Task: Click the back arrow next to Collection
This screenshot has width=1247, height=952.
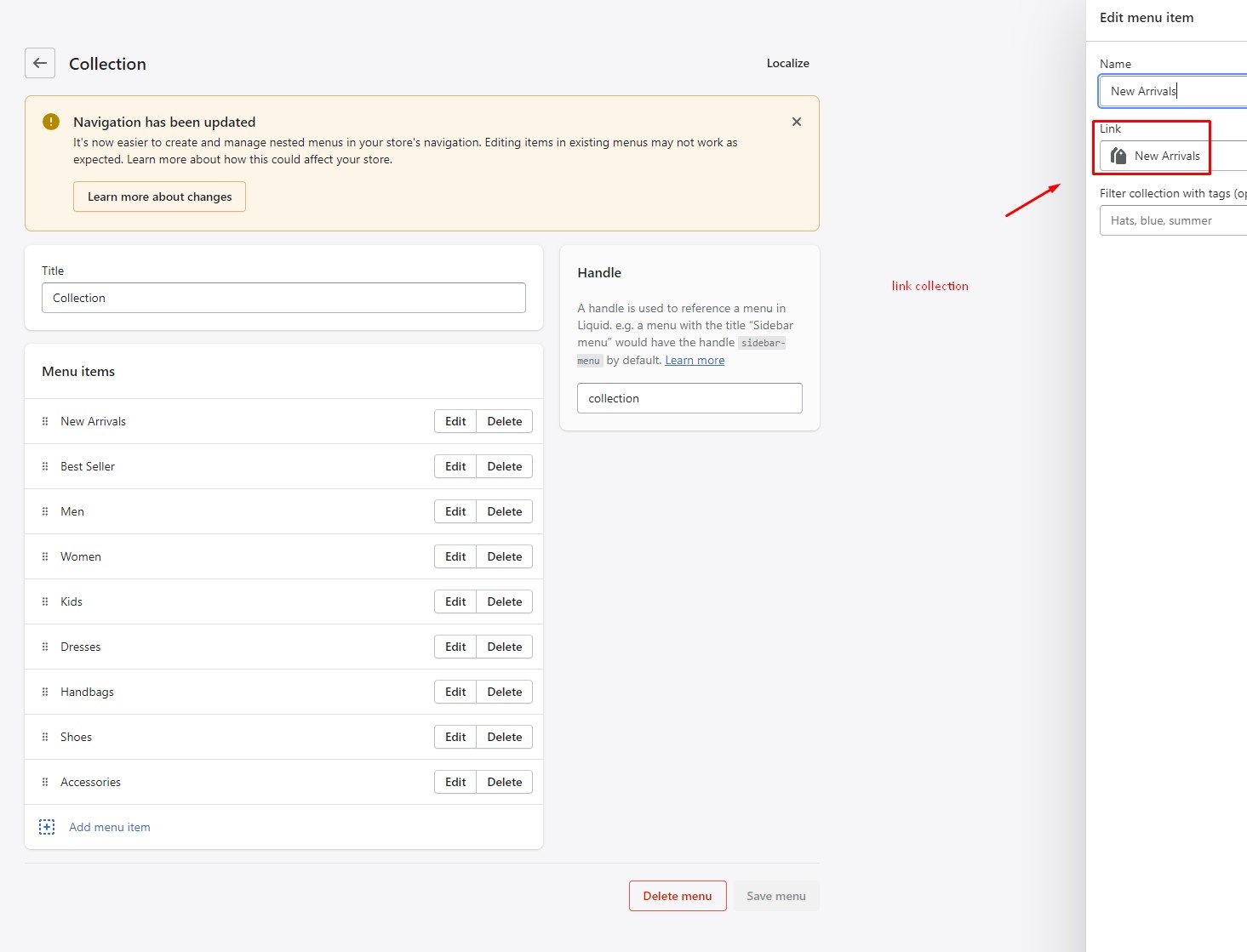Action: tap(40, 63)
